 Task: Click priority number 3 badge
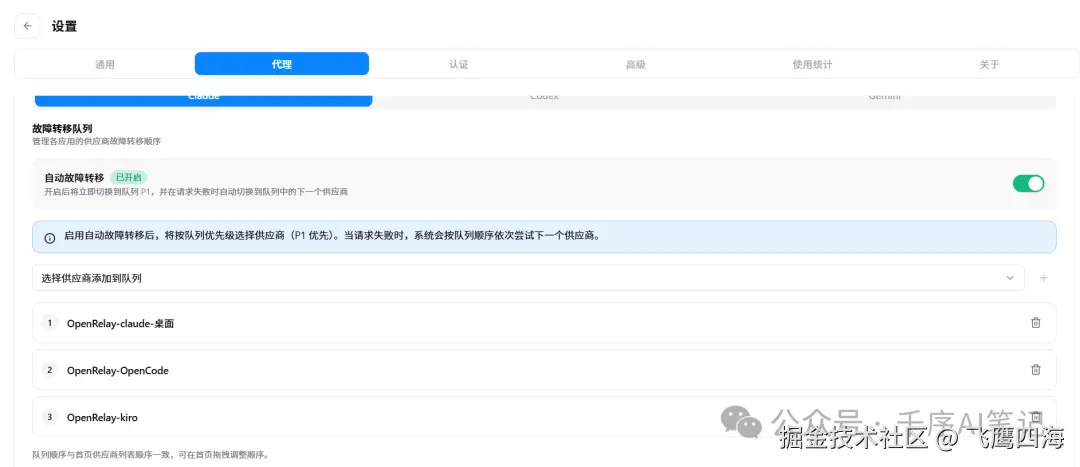(50, 417)
